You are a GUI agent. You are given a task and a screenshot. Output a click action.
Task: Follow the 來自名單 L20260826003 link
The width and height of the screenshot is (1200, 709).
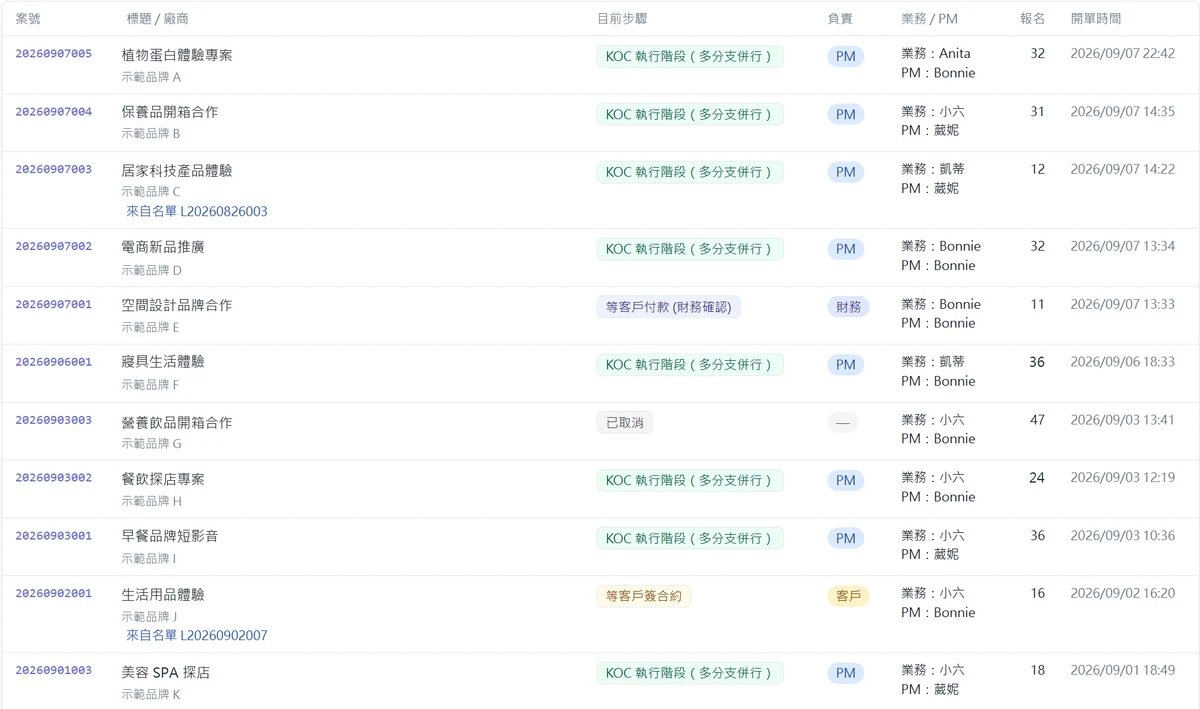point(197,212)
